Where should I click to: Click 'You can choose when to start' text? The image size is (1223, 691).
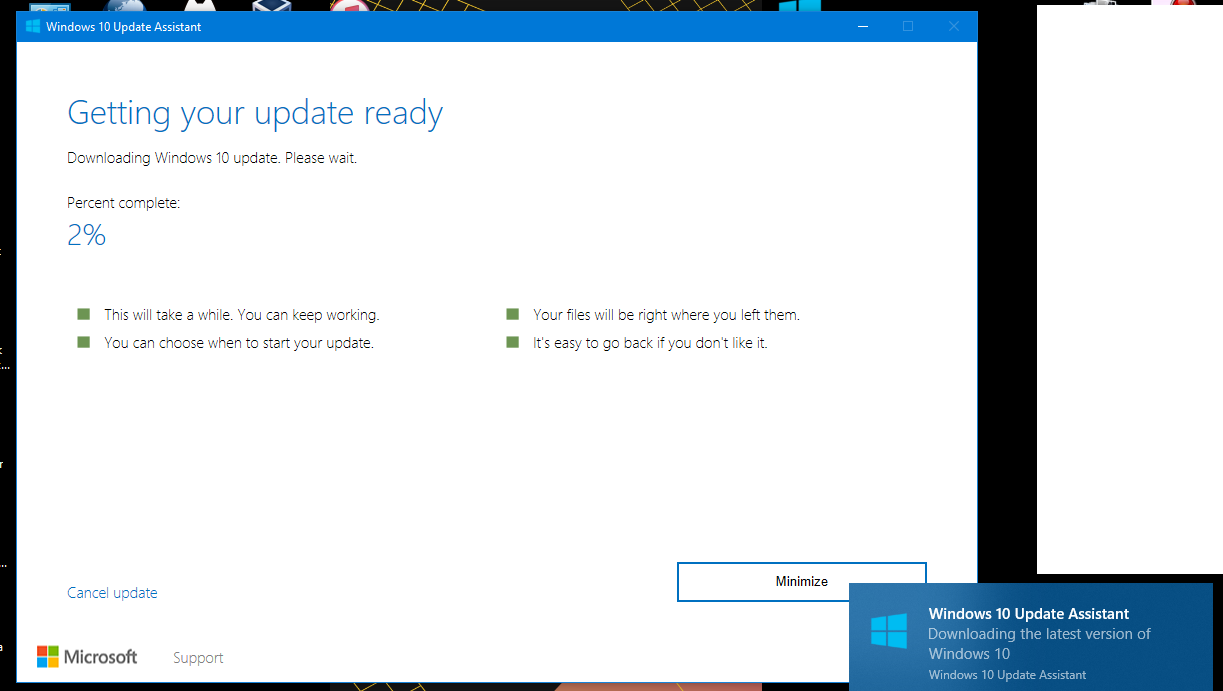[x=239, y=343]
